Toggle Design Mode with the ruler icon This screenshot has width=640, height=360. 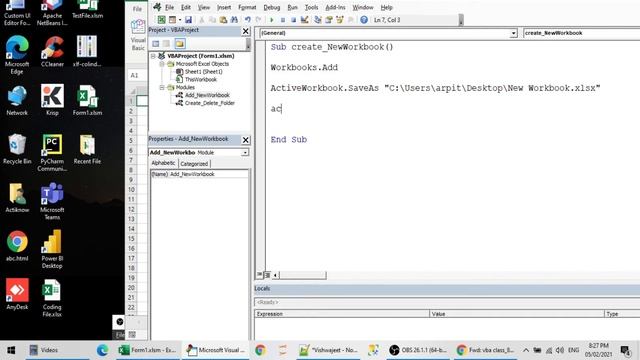(304, 20)
